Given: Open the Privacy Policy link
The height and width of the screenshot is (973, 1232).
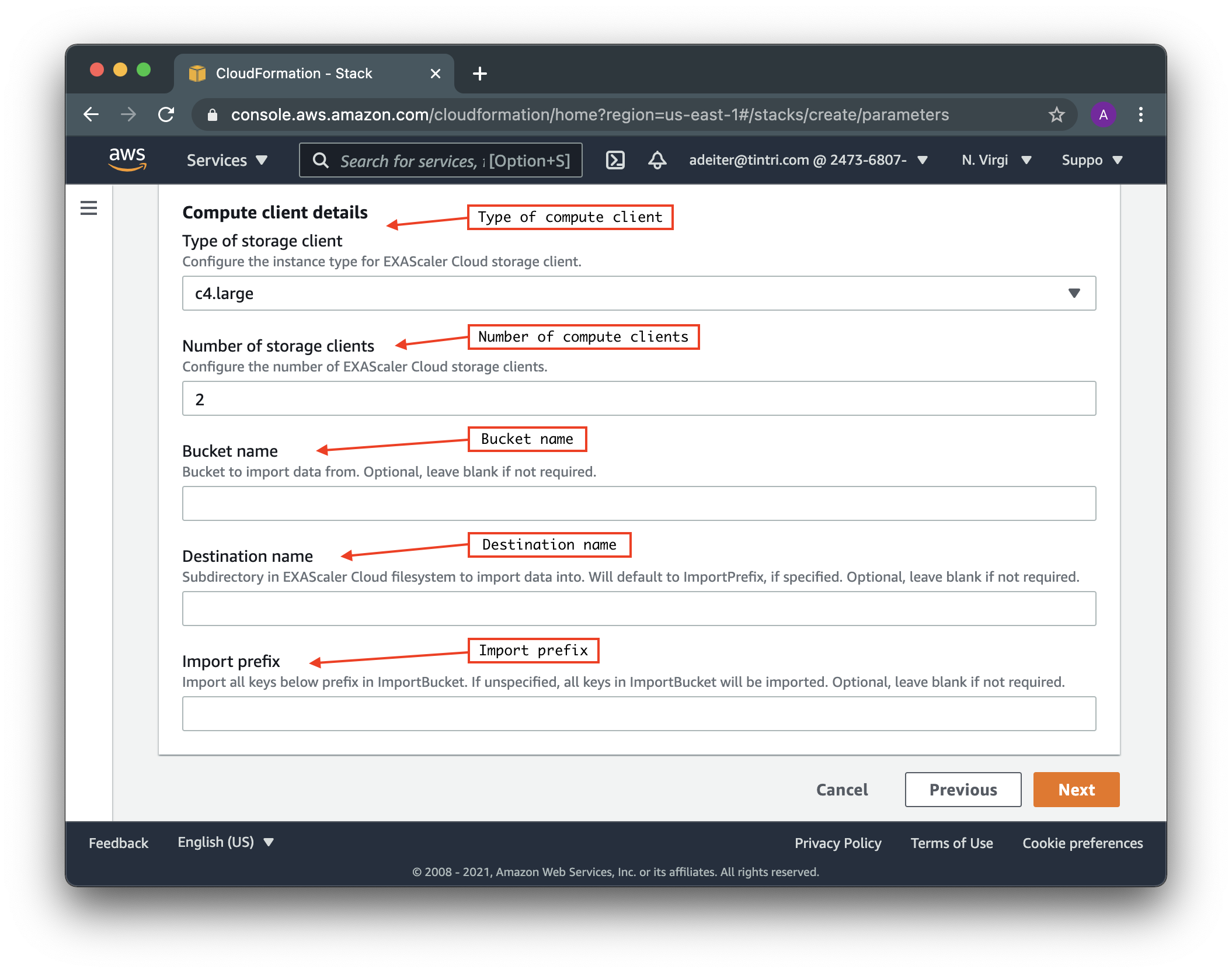Looking at the screenshot, I should pyautogui.click(x=837, y=843).
